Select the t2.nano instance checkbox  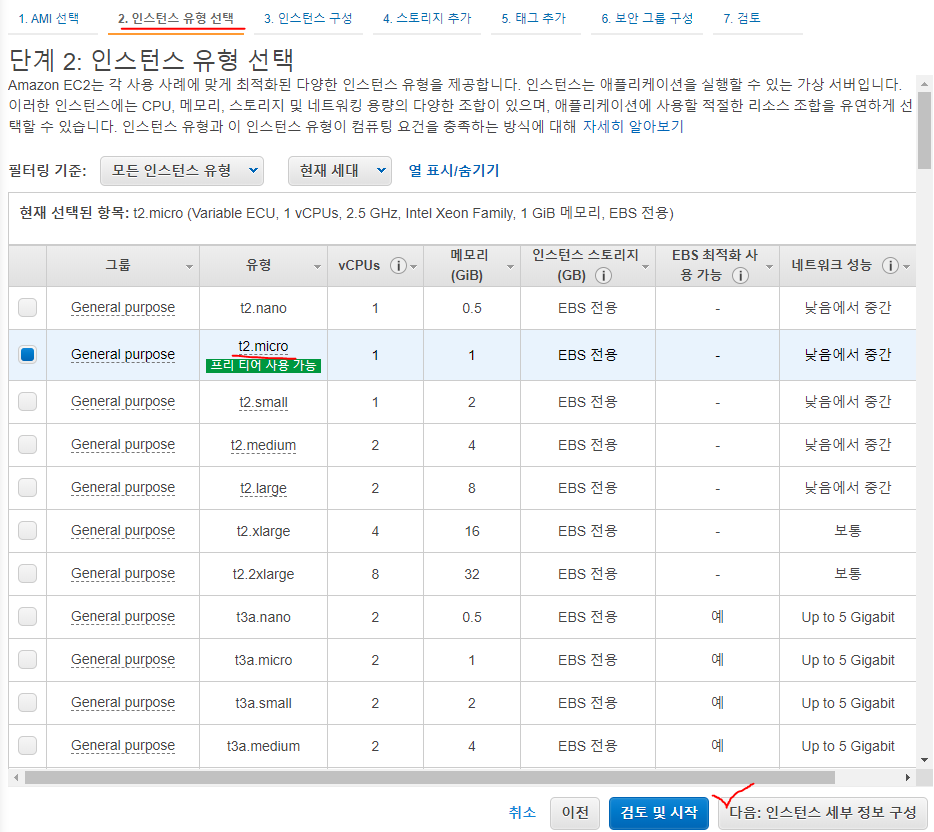(x=27, y=308)
